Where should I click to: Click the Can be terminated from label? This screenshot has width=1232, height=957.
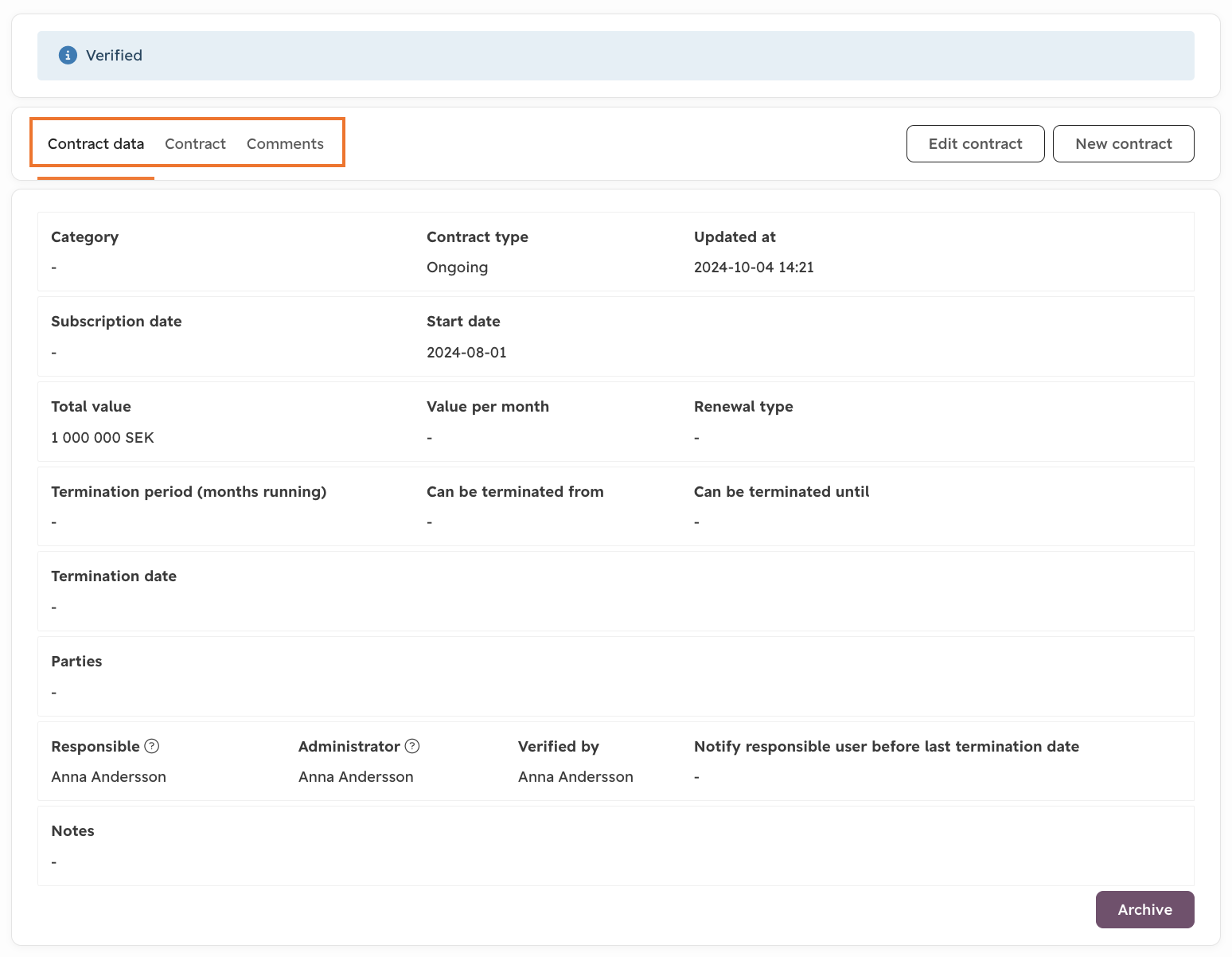(x=515, y=492)
